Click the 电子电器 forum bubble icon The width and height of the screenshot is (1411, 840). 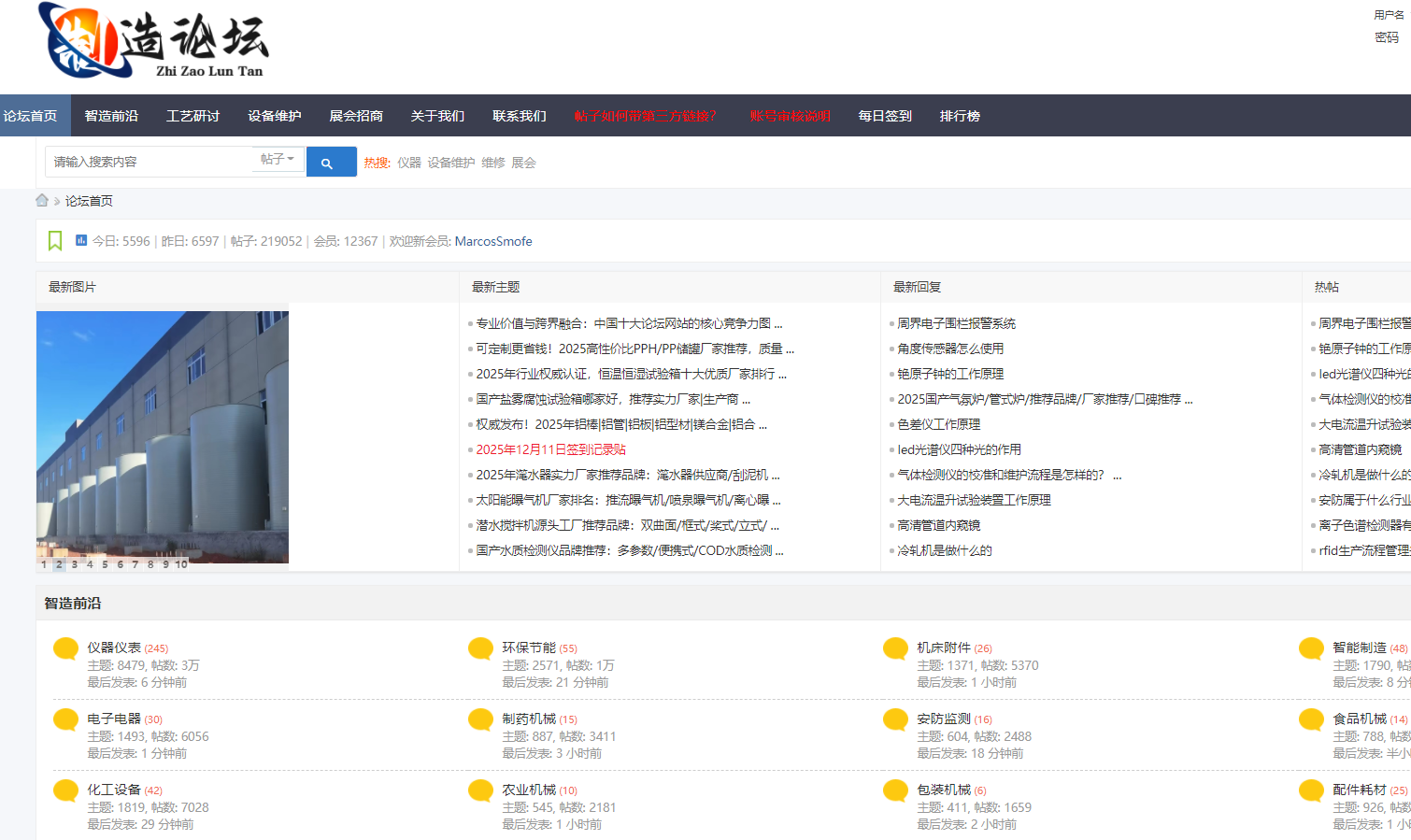[66, 719]
